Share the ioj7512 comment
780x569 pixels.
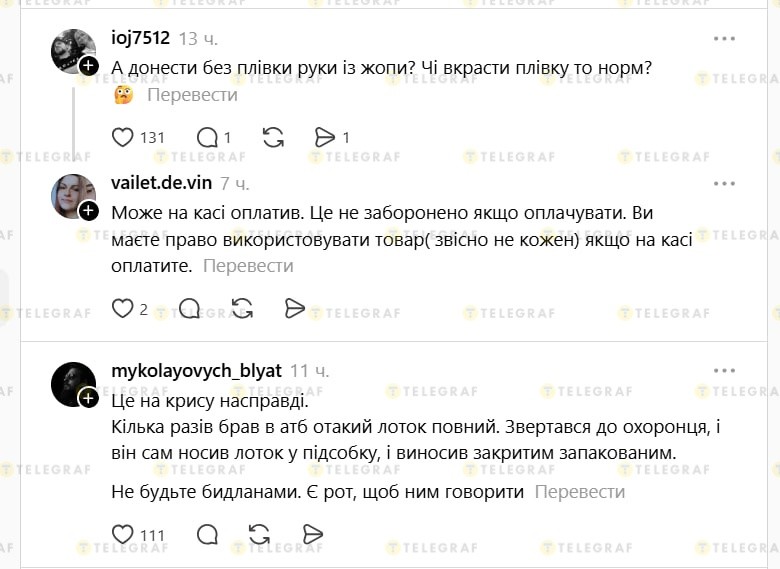pos(325,137)
